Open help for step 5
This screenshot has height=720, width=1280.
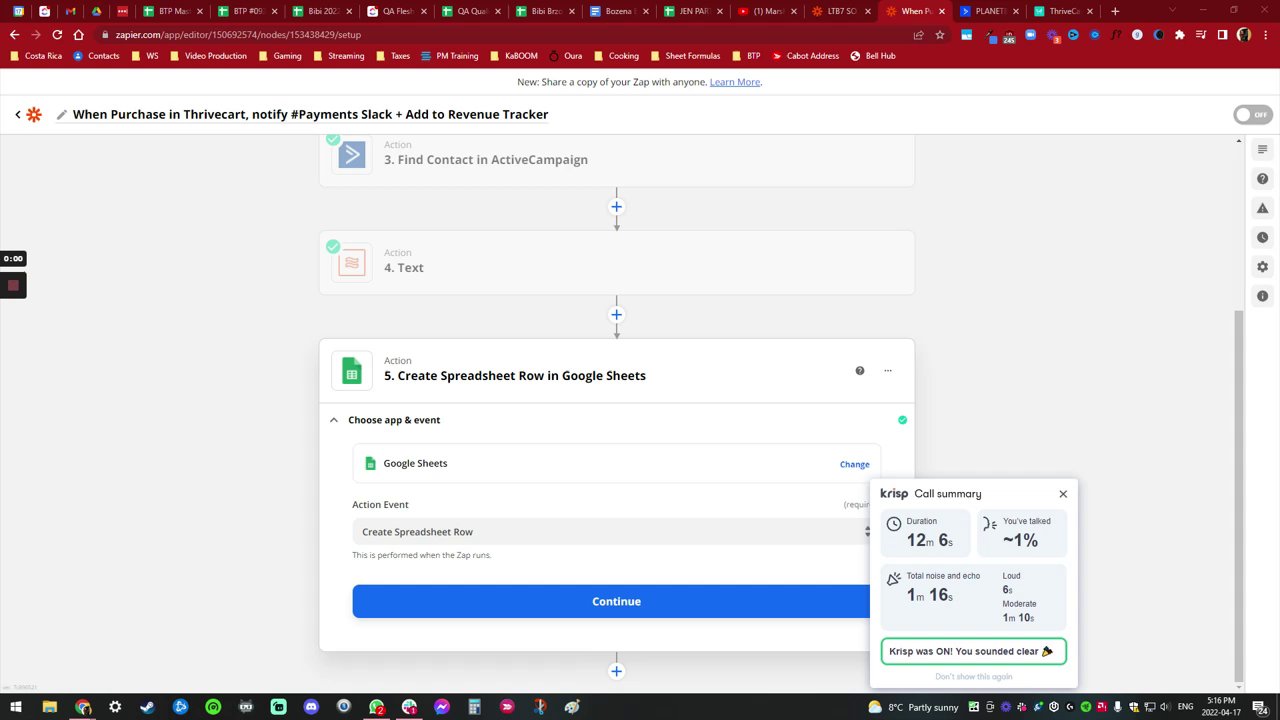click(x=859, y=371)
